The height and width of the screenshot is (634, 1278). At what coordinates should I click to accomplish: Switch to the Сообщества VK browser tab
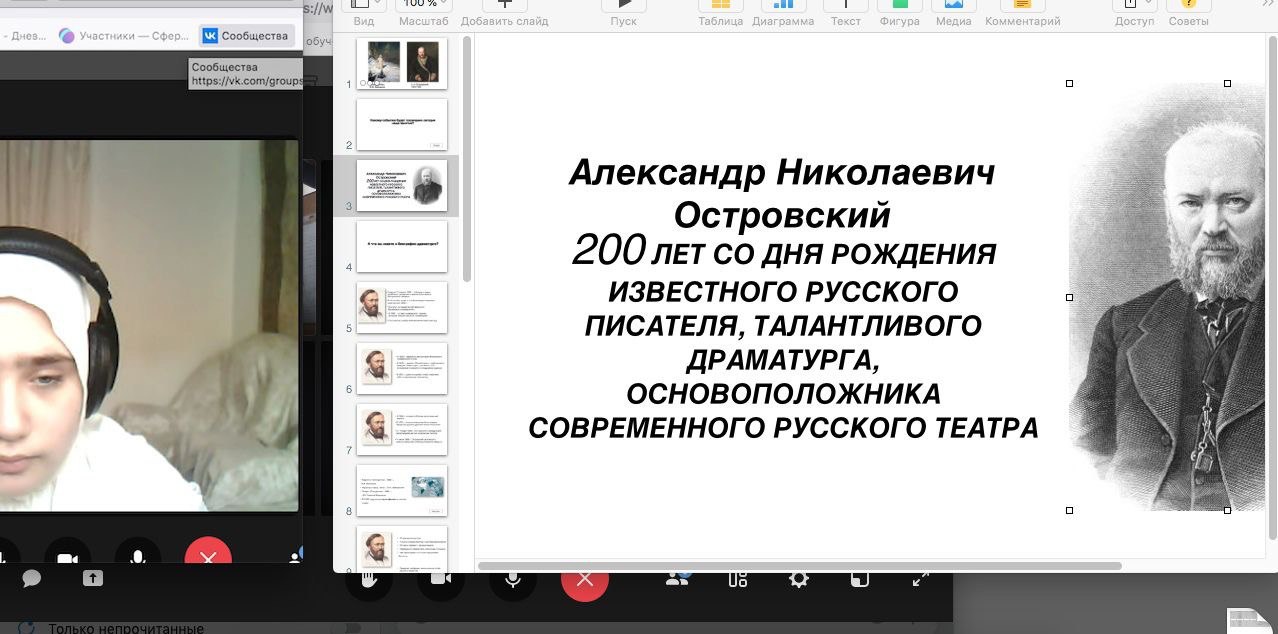245,36
